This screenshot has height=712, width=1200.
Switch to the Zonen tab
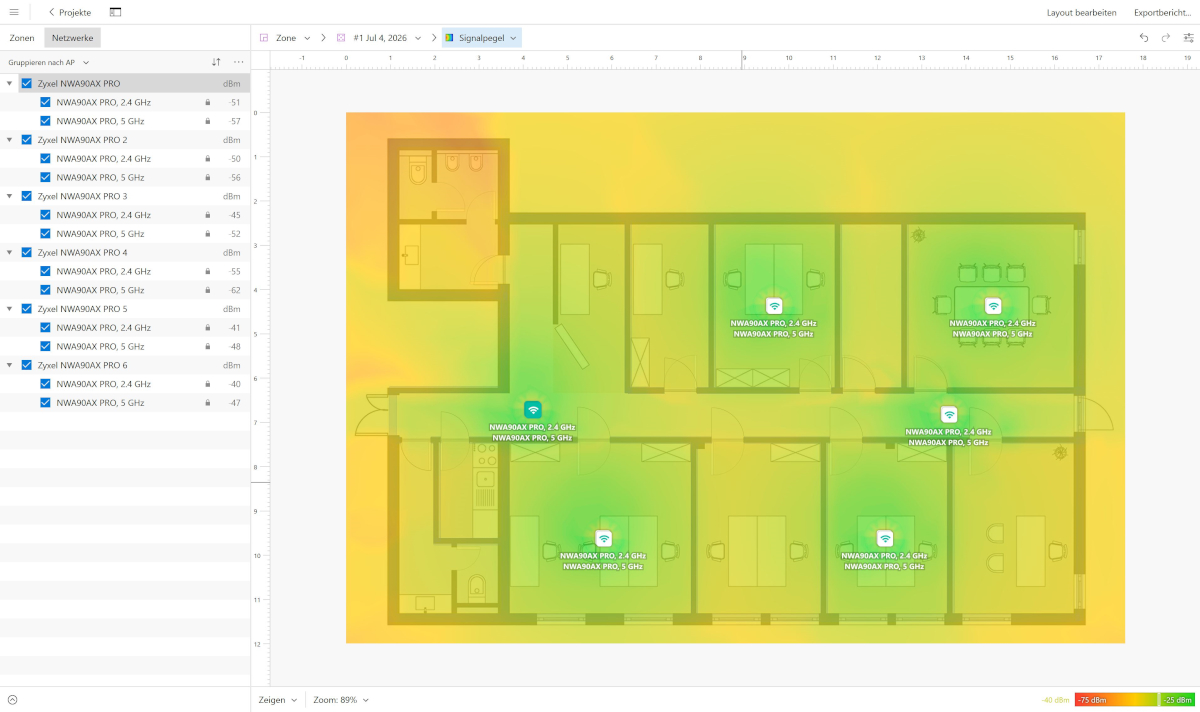pyautogui.click(x=22, y=38)
